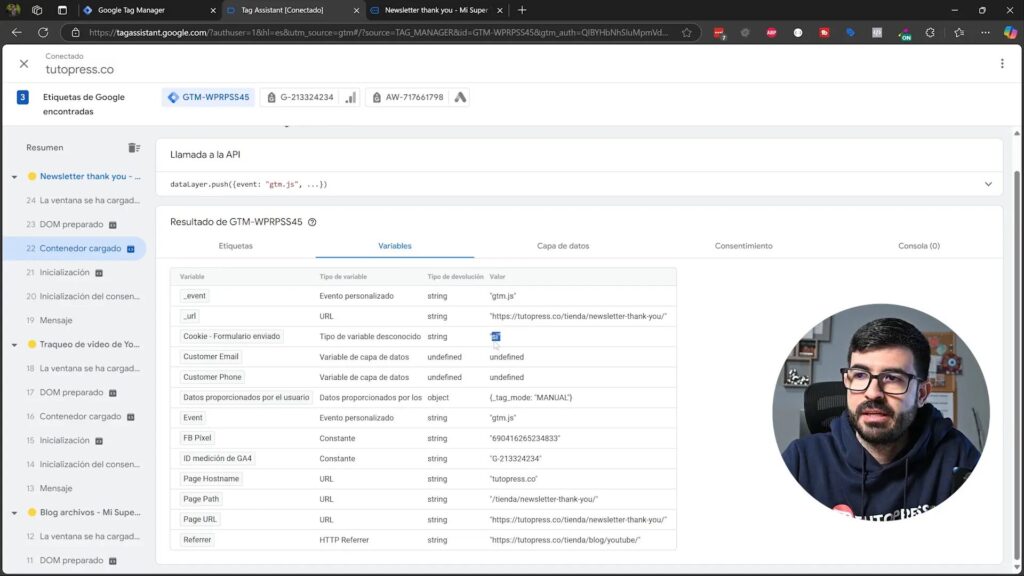
Task: Click the Referrer variable name
Action: [x=197, y=540]
